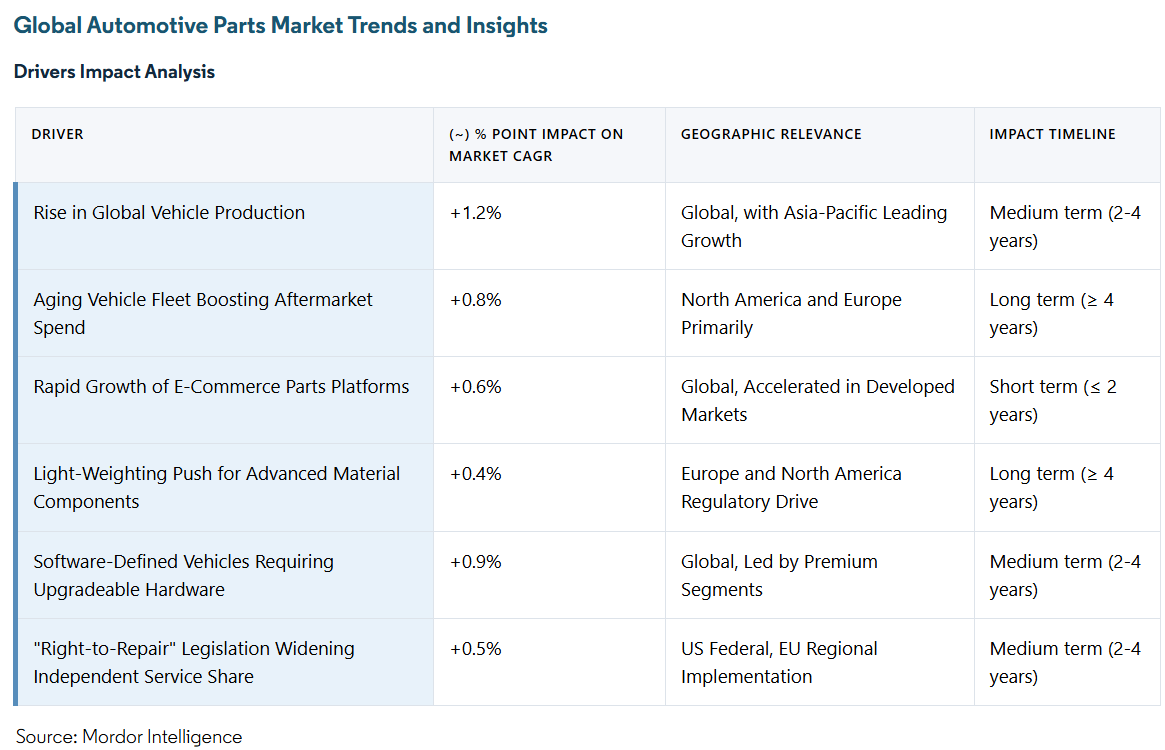
Task: Select the DRIVER column header
Action: point(58,134)
